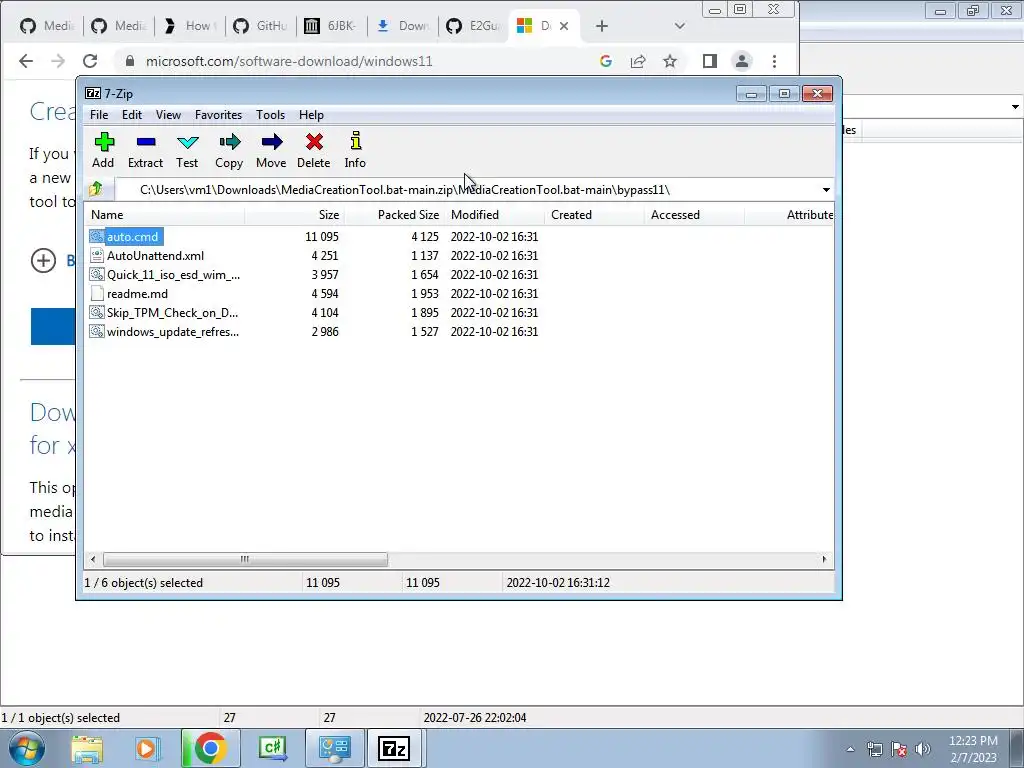The width and height of the screenshot is (1024, 768).
Task: Click the AutoUnattend.xml file icon
Action: (x=97, y=255)
